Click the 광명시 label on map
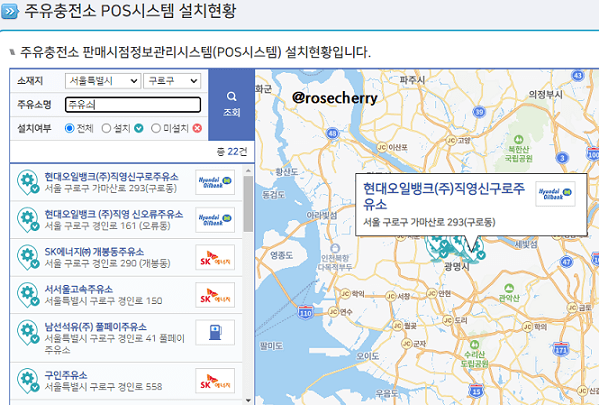 (457, 266)
